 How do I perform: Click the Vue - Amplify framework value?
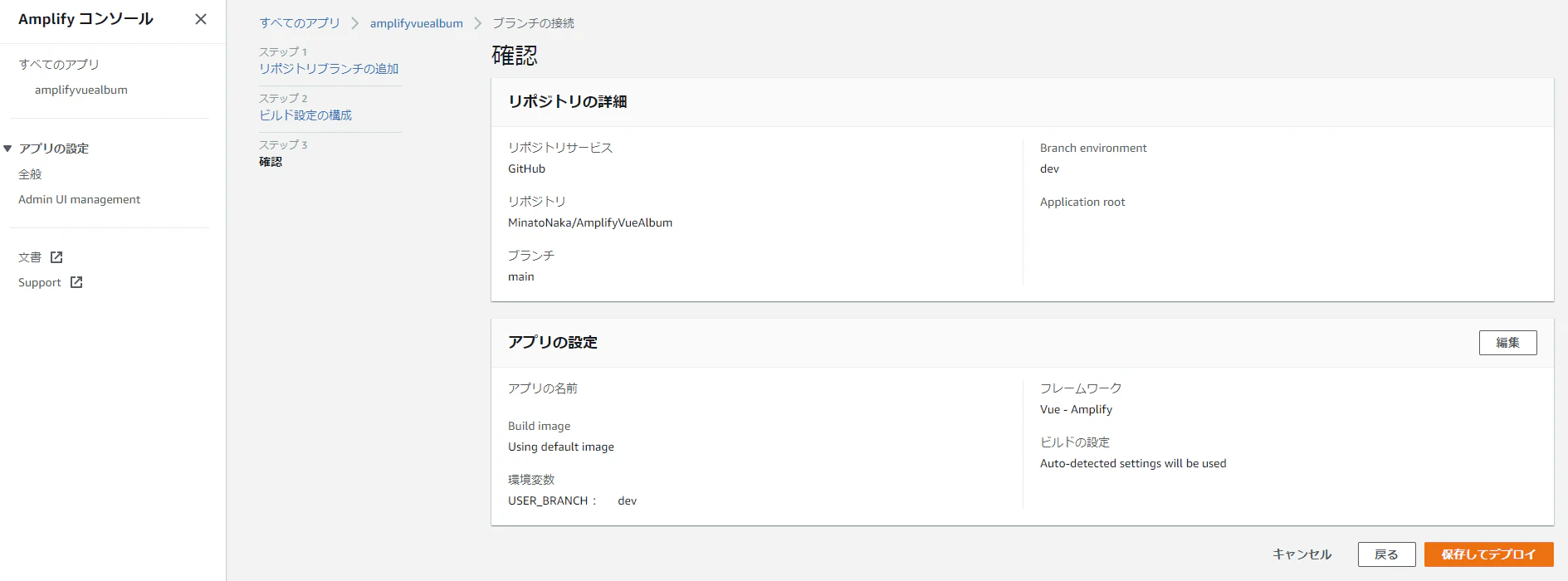tap(1076, 409)
